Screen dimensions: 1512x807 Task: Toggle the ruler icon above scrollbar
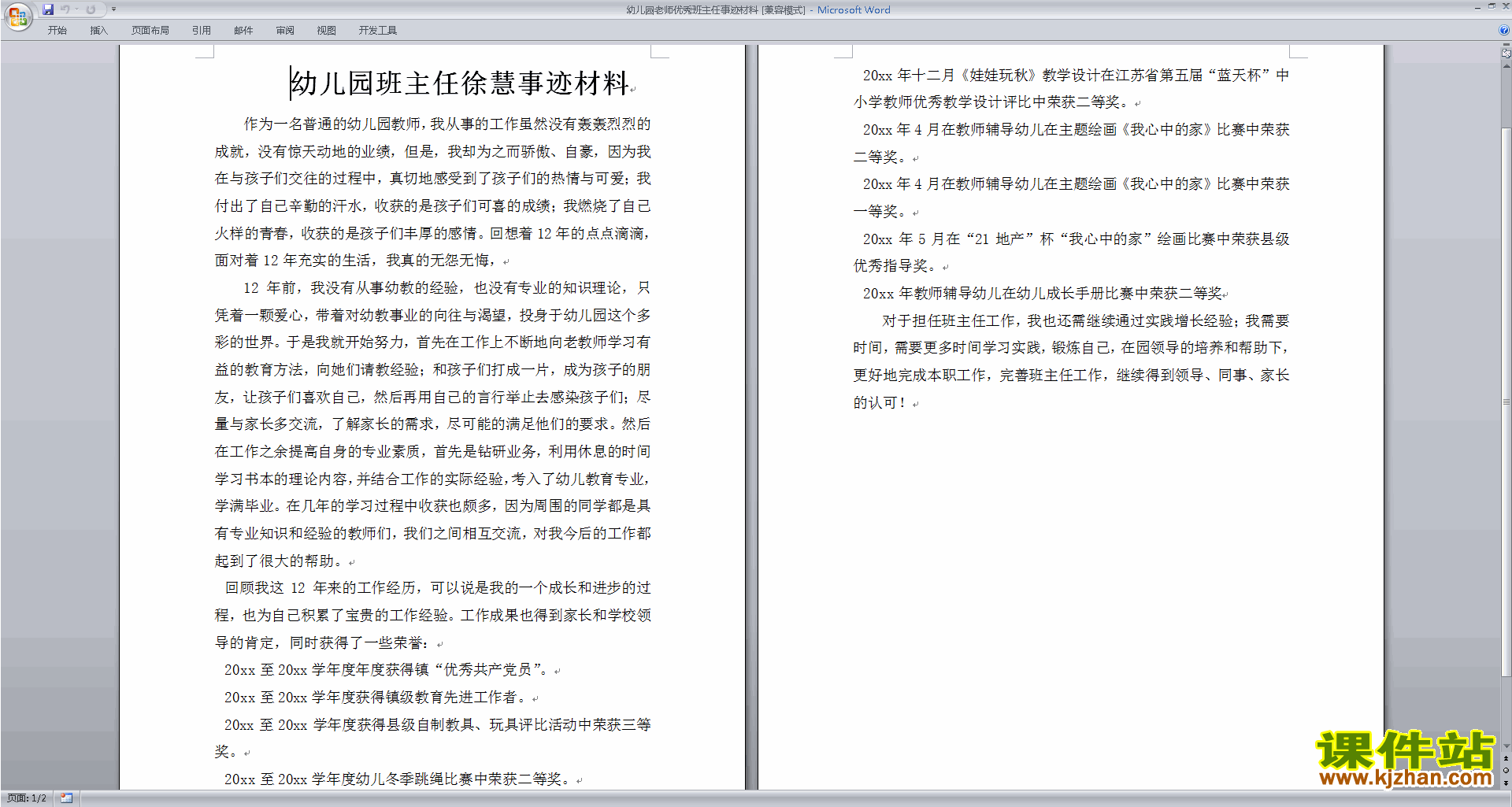(x=1506, y=54)
